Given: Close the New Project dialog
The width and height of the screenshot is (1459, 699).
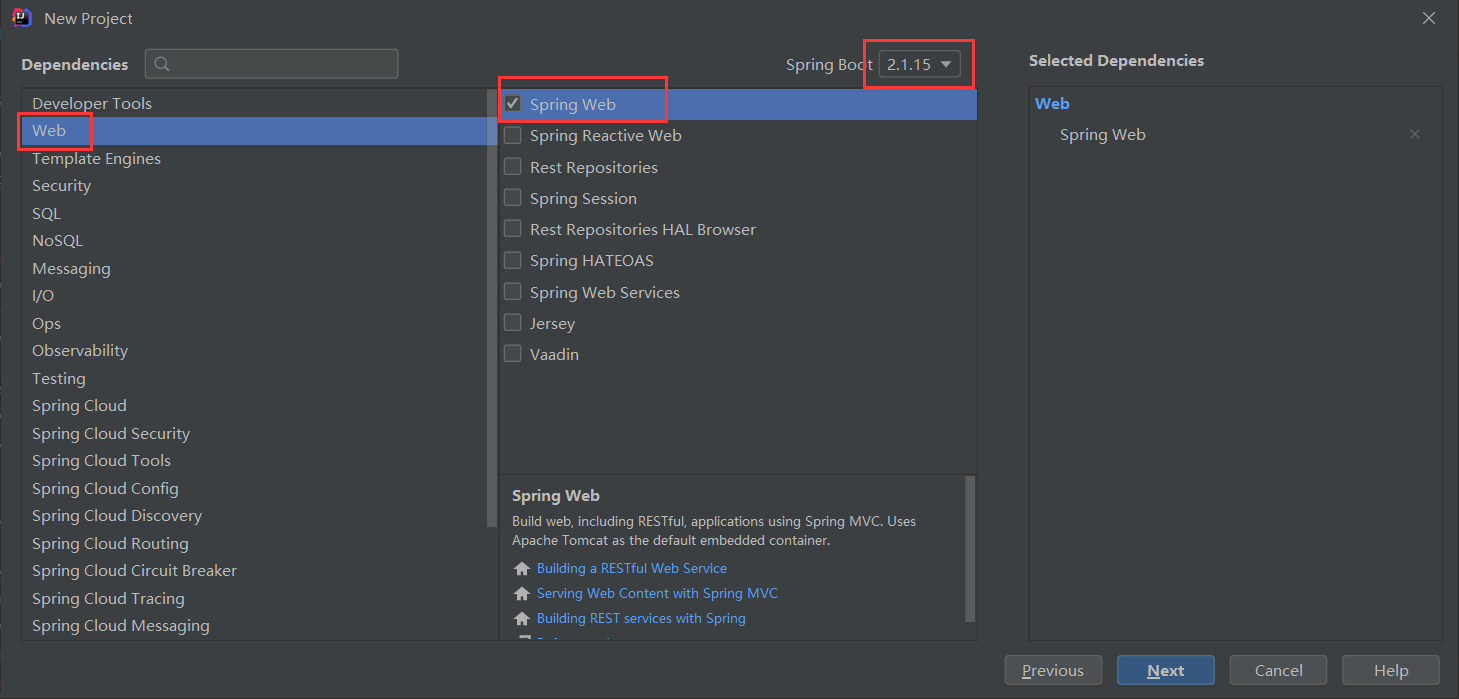Looking at the screenshot, I should point(1429,18).
